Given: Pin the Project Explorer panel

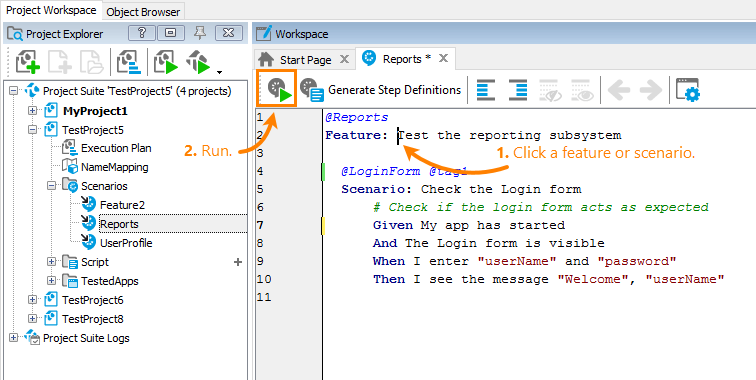Looking at the screenshot, I should click(x=200, y=33).
